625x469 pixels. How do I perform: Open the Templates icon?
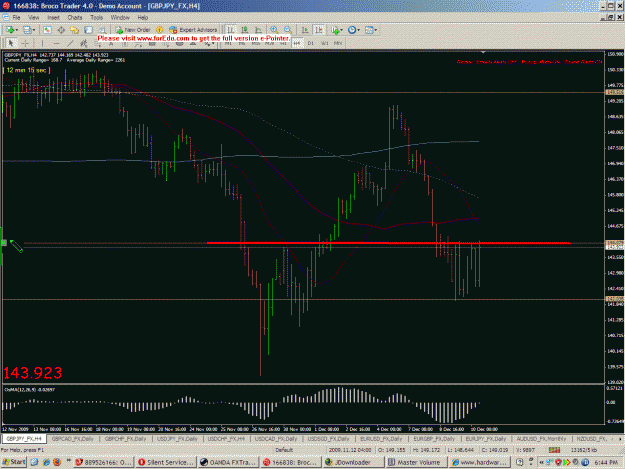369,30
